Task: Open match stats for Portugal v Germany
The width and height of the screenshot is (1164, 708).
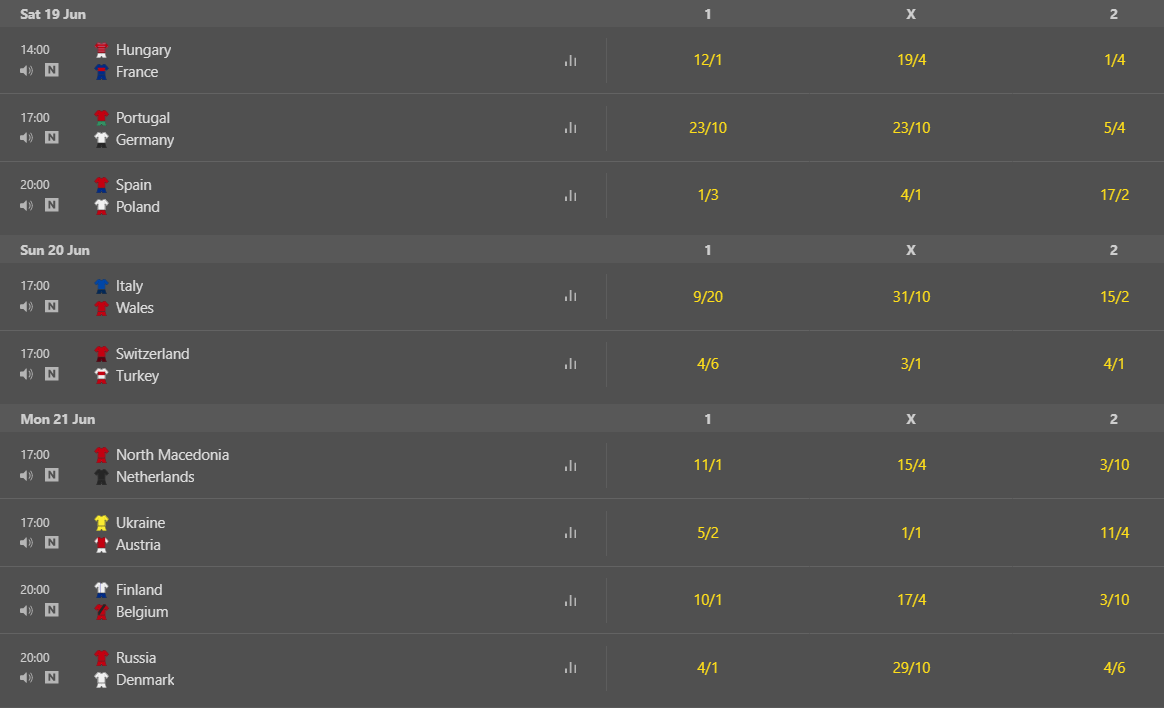Action: coord(570,128)
